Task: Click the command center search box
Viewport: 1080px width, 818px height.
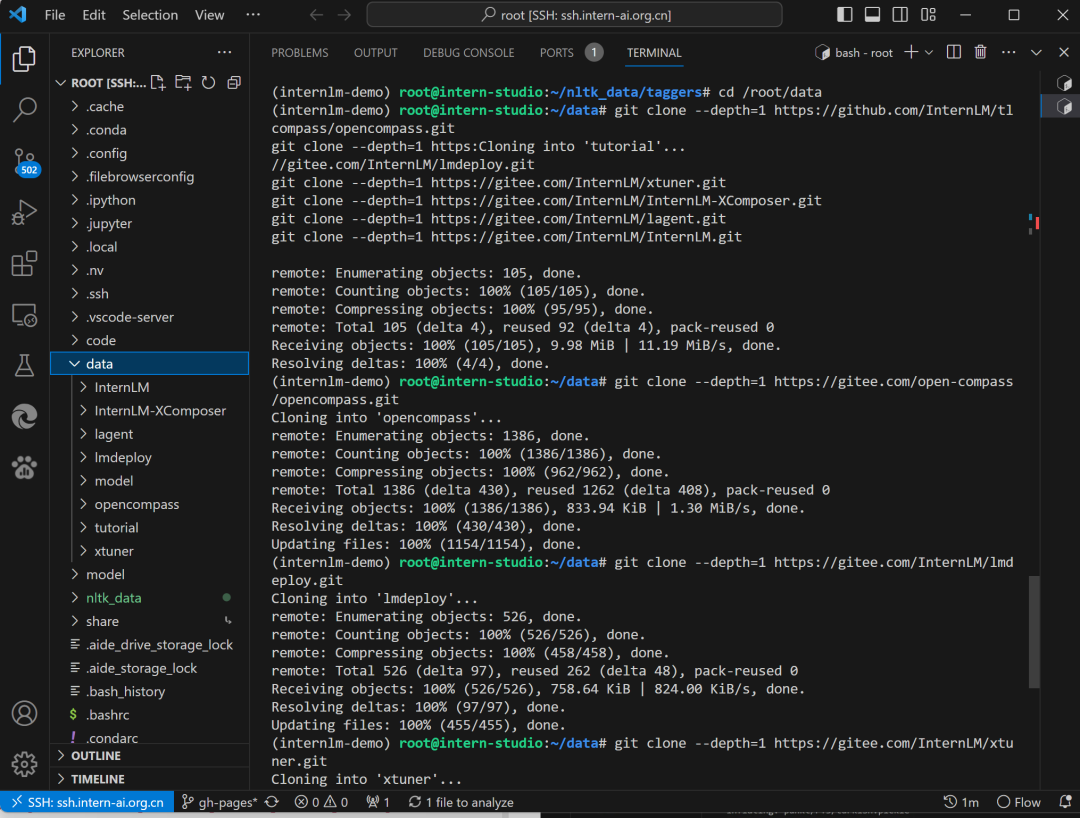Action: click(x=574, y=14)
